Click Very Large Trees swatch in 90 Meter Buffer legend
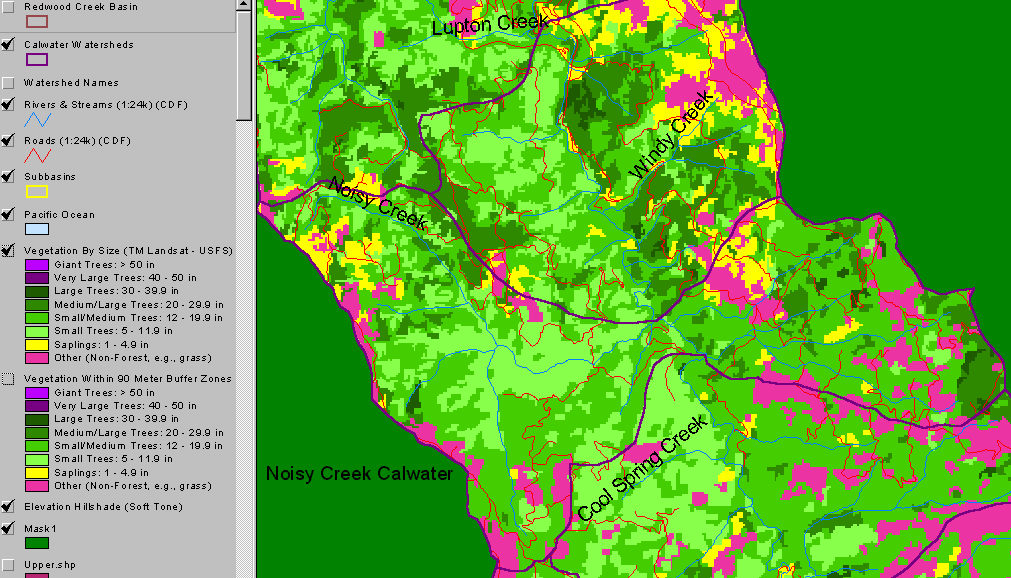The image size is (1011, 578). (37, 406)
